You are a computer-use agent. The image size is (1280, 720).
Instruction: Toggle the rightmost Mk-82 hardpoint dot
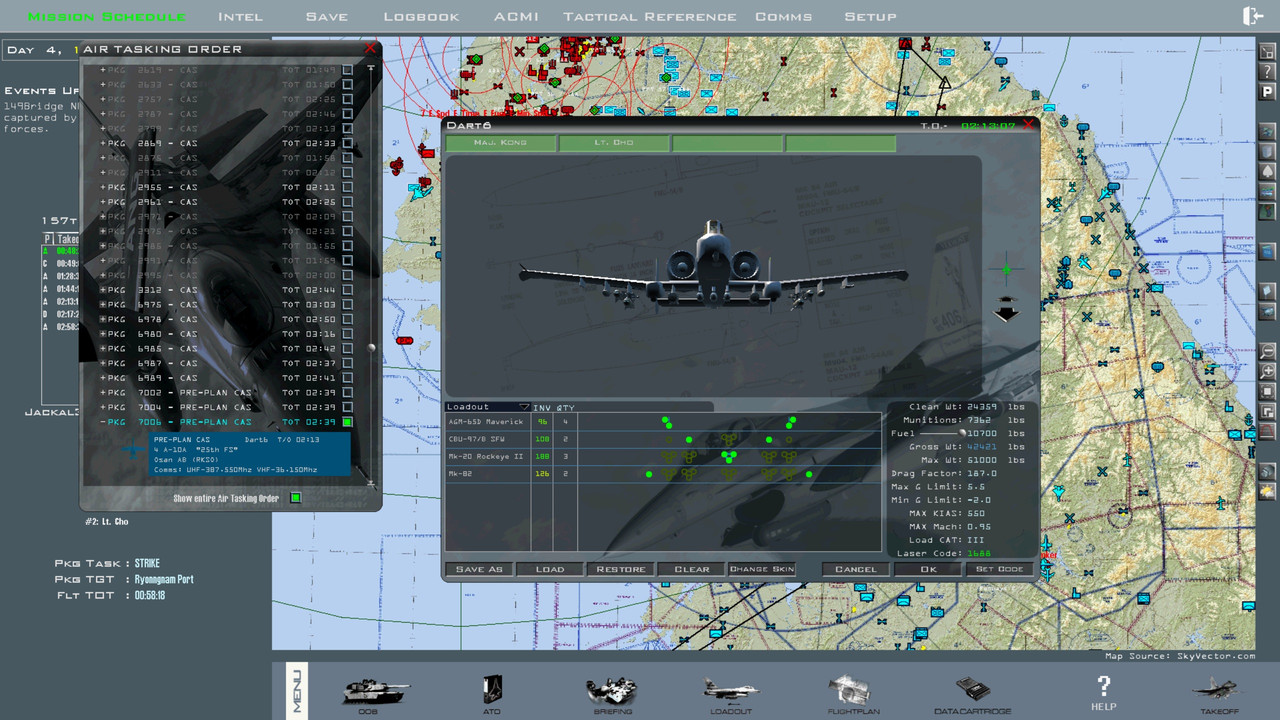pos(808,474)
